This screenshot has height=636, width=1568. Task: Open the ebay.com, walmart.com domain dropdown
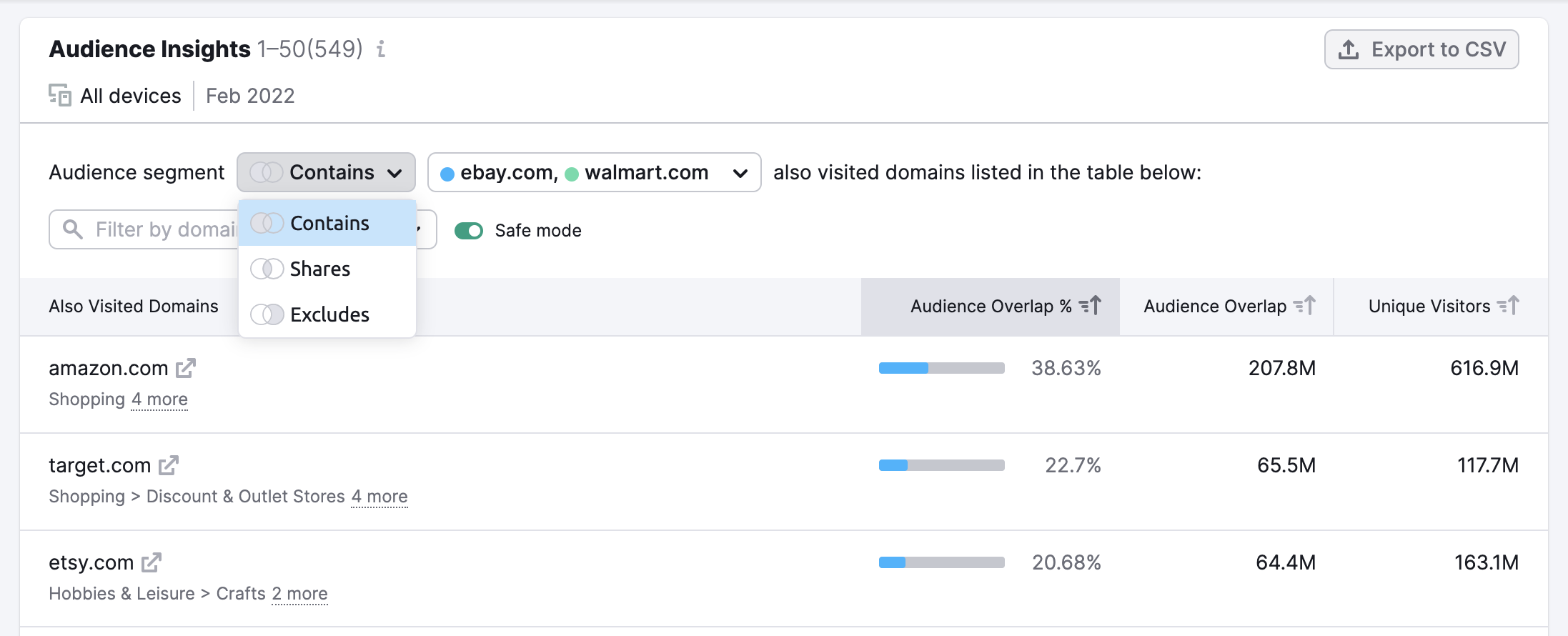(x=594, y=172)
